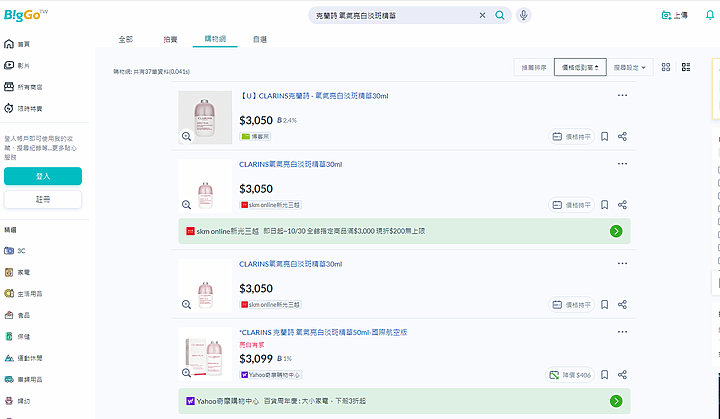Expand the 搜尋設定 search settings dropdown
Image resolution: width=720 pixels, height=419 pixels.
point(630,68)
